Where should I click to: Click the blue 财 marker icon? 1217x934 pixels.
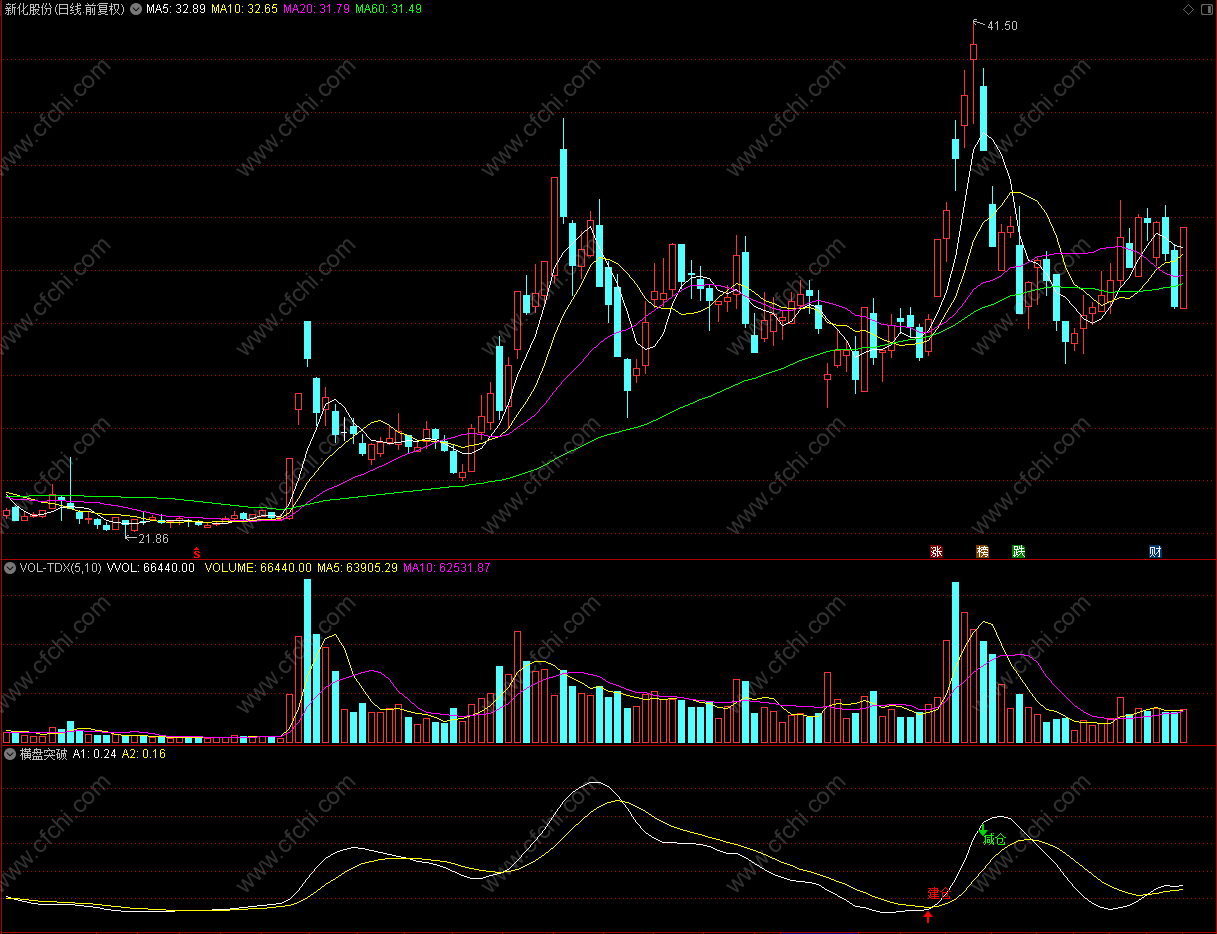pos(1155,551)
